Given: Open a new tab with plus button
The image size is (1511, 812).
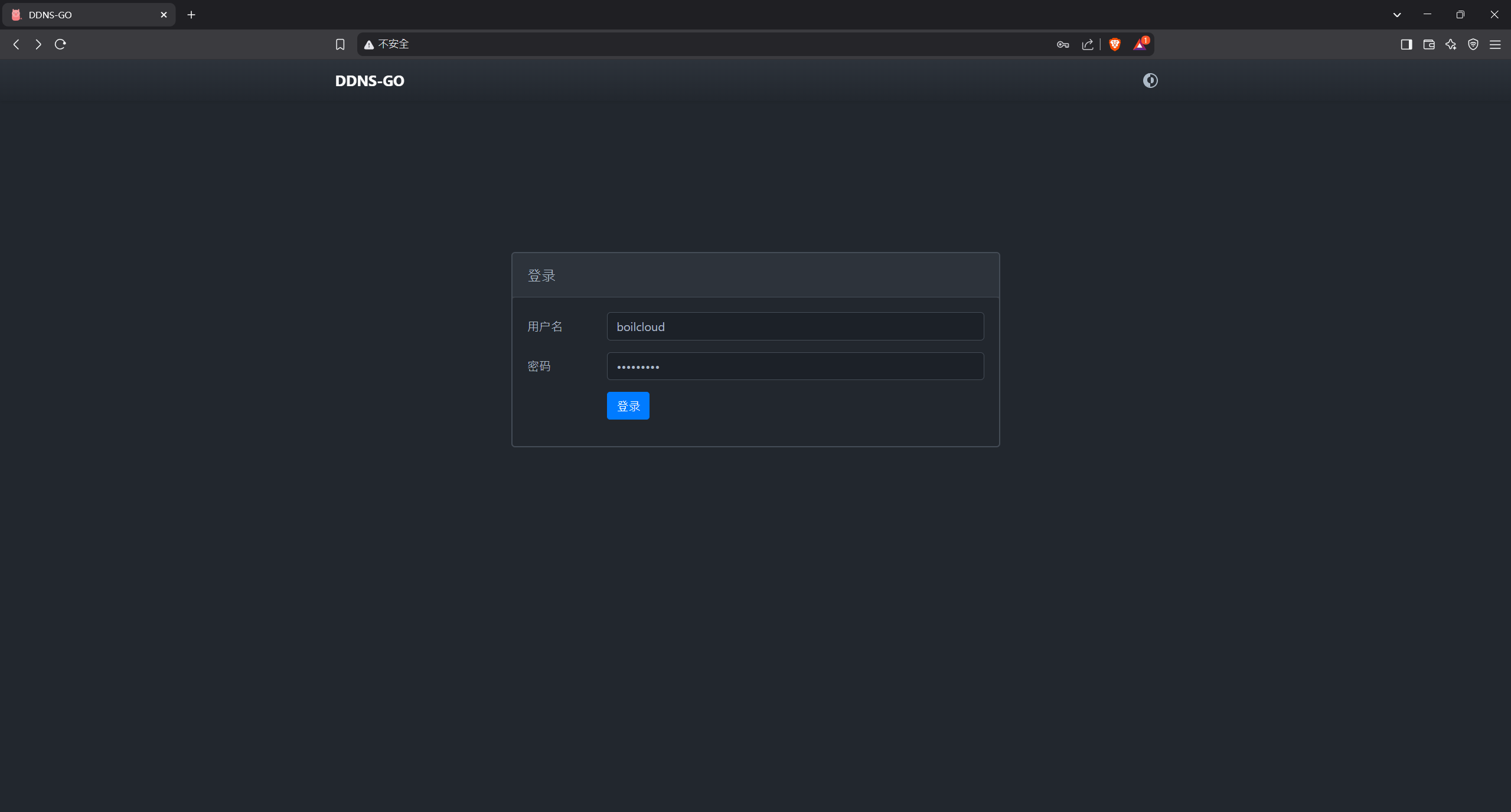Looking at the screenshot, I should coord(191,15).
